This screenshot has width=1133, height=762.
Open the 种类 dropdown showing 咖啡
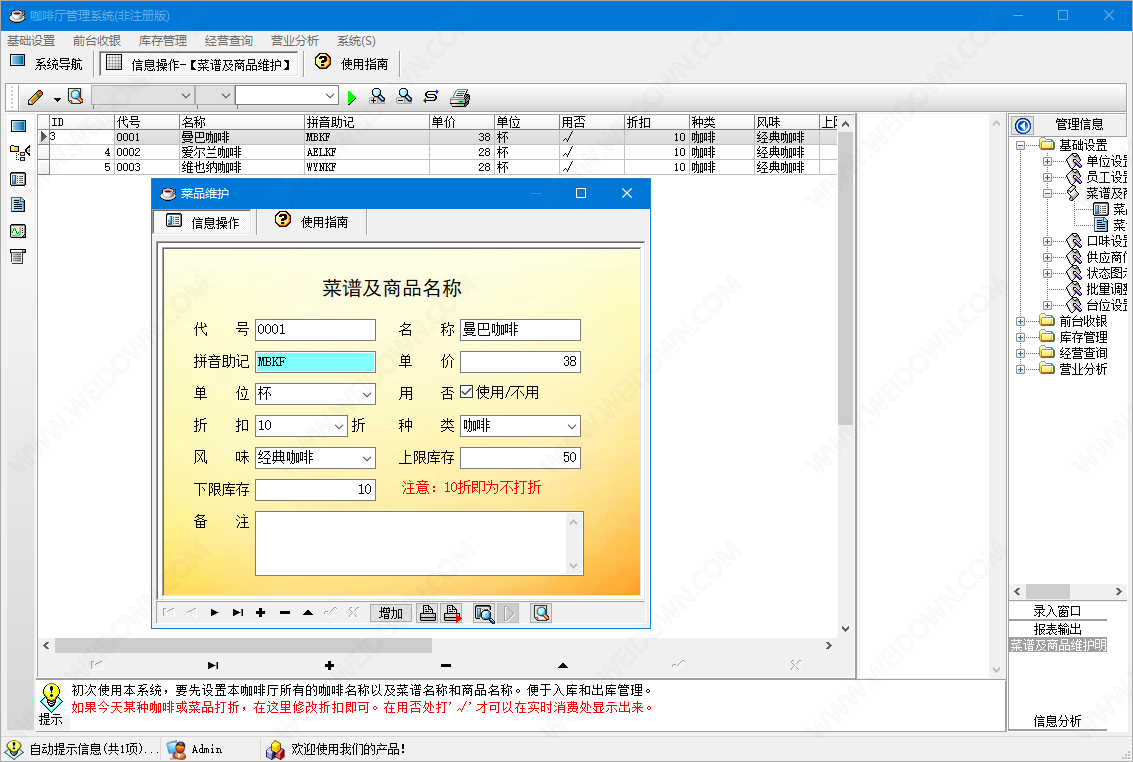[x=571, y=426]
